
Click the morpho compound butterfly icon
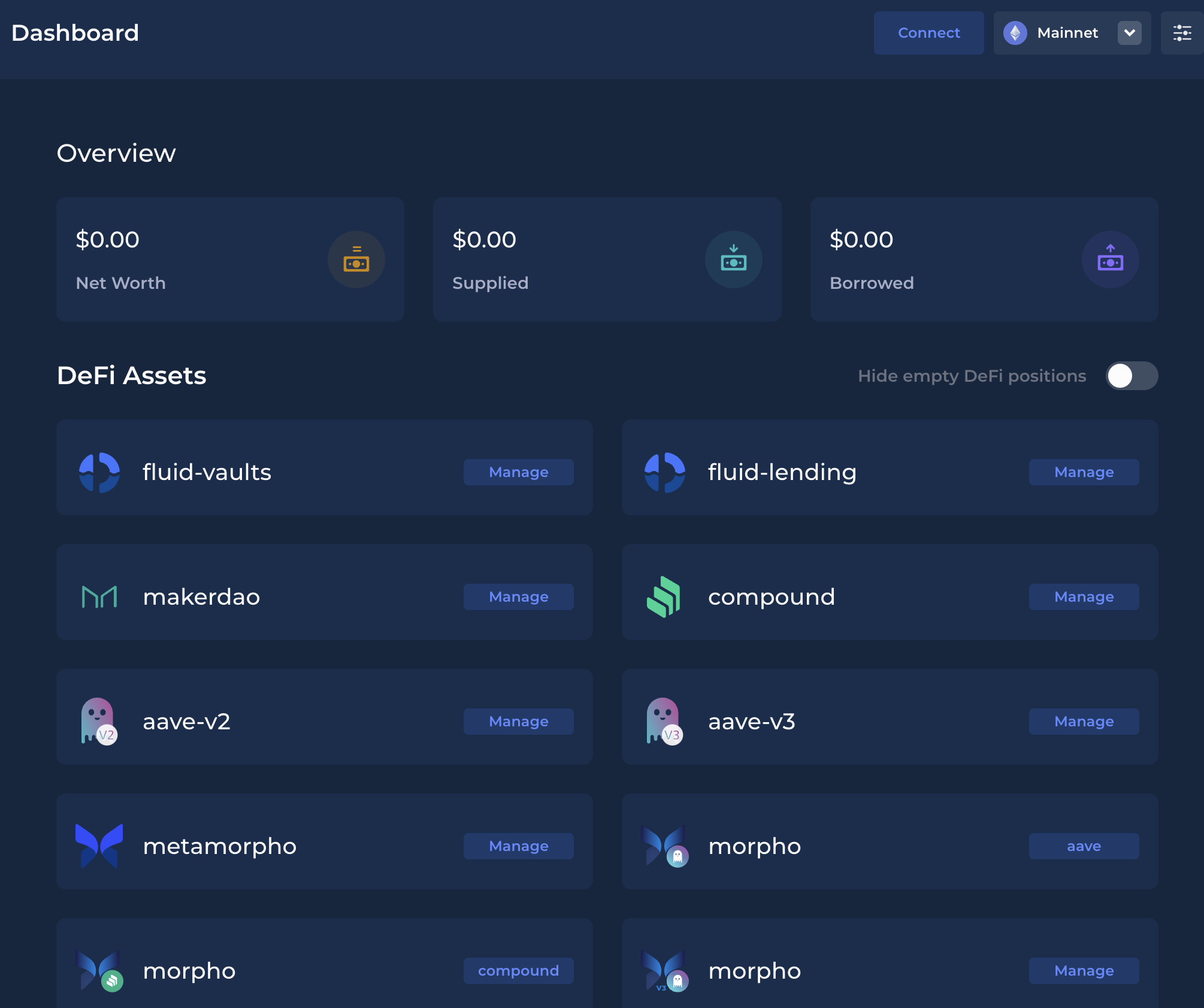(99, 970)
